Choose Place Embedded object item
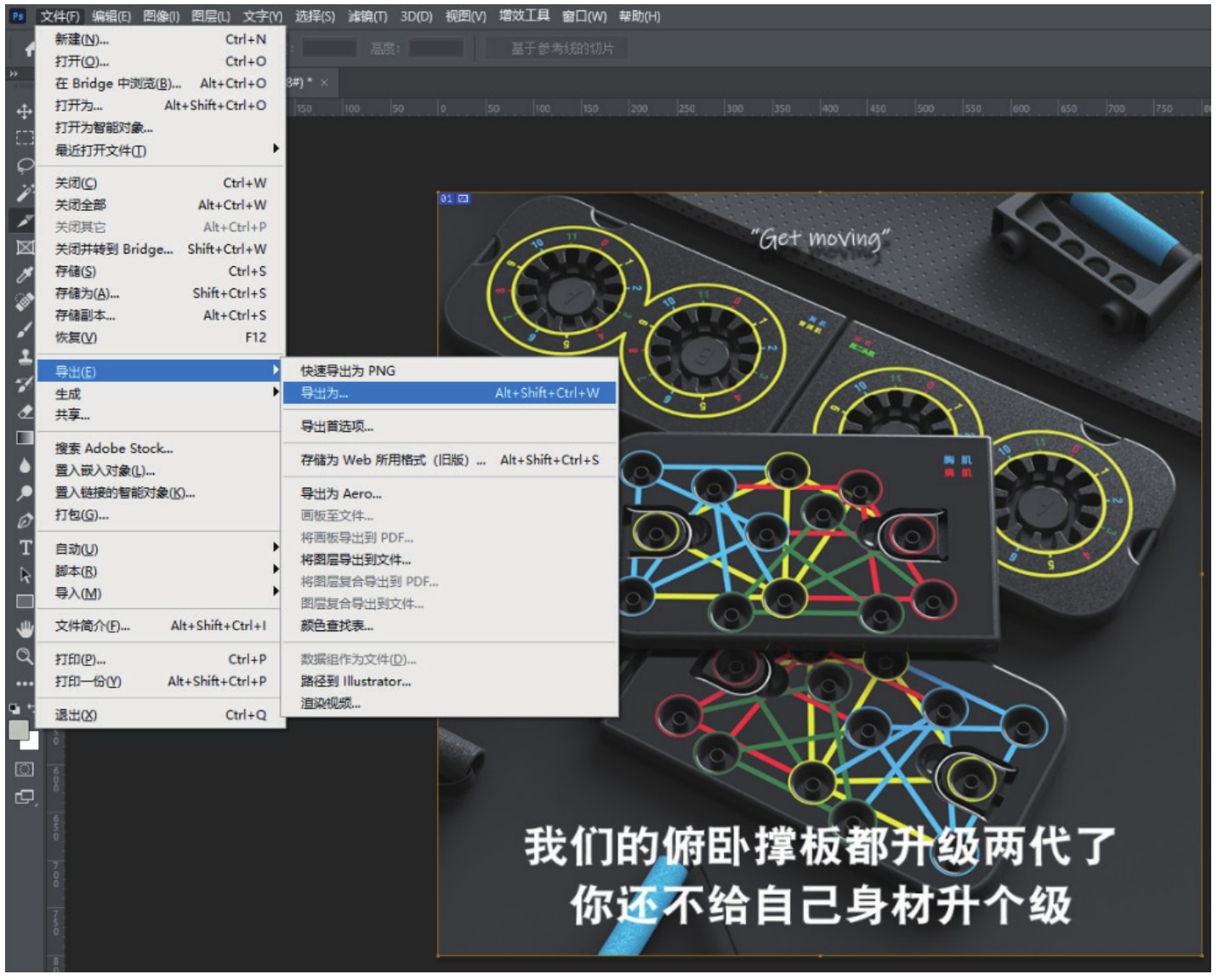 point(161,470)
